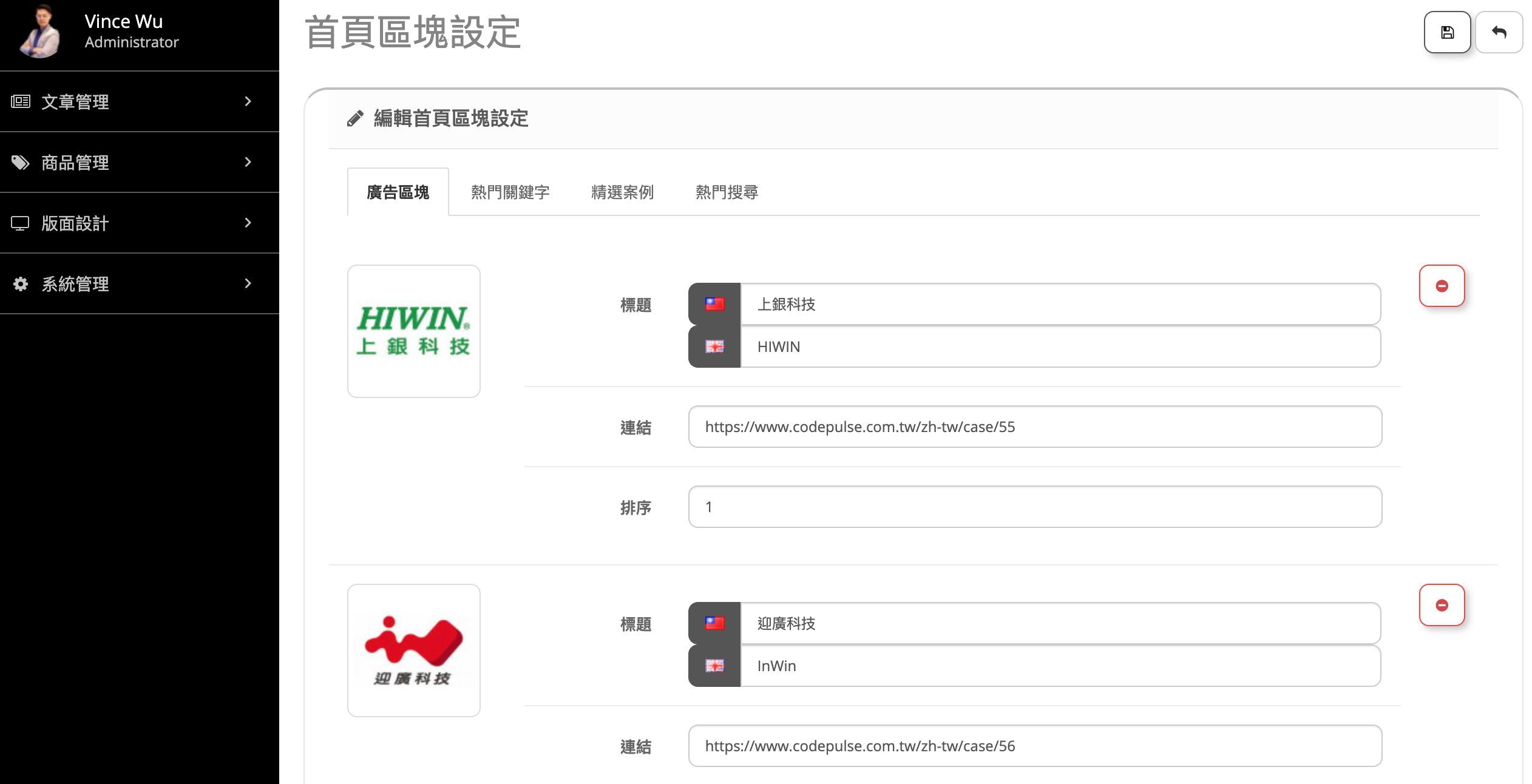Click the InWin English title field

click(x=1060, y=666)
